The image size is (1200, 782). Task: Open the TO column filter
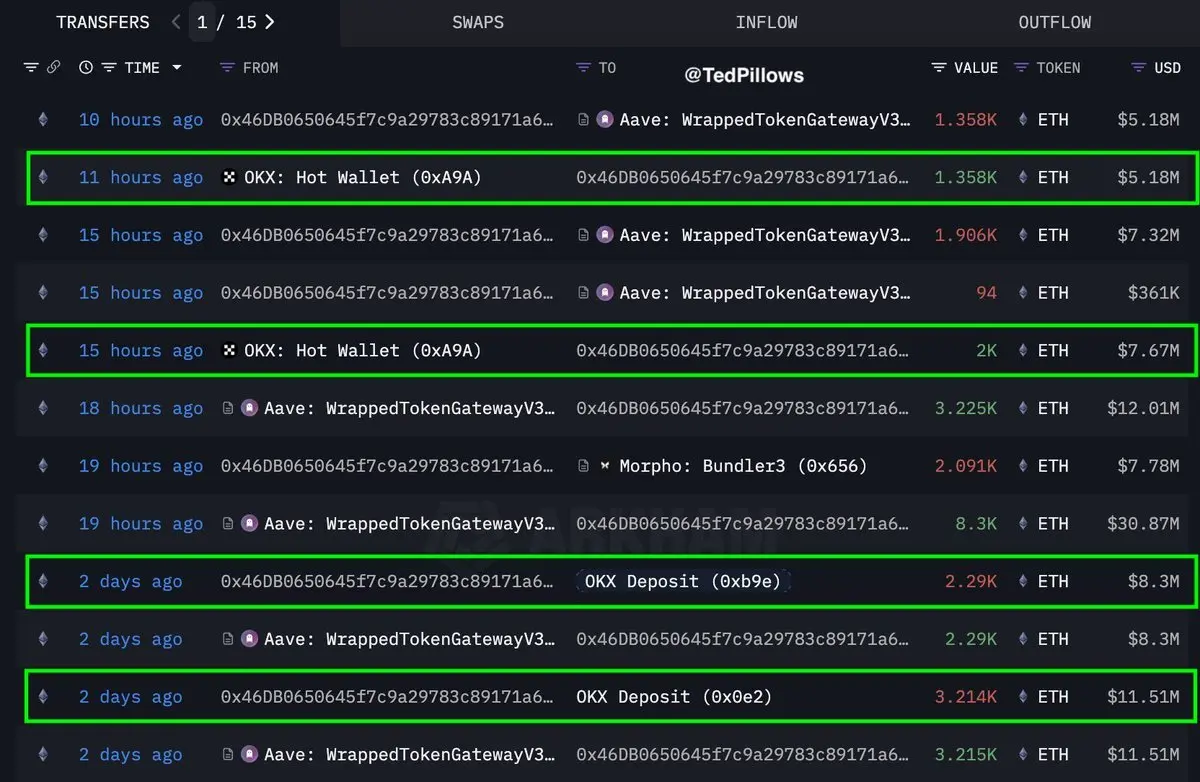[x=584, y=68]
